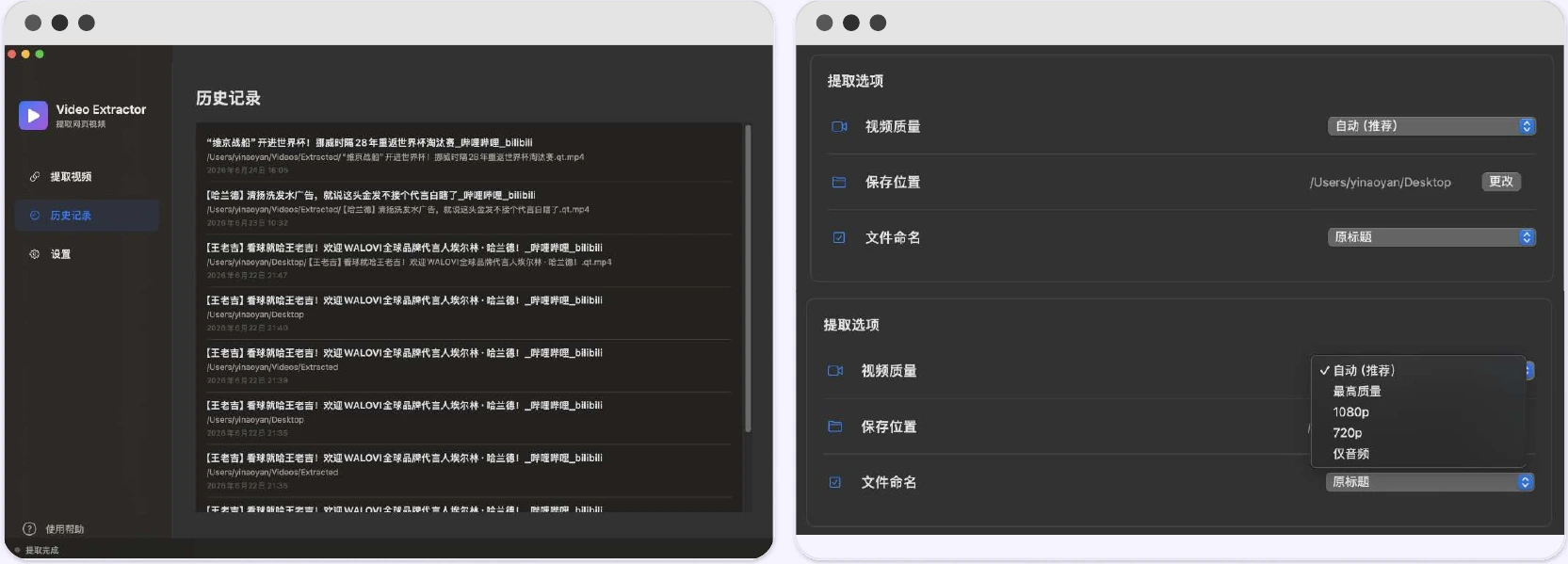Click the checkmark icon in upper 文件命名 row

coord(839,237)
